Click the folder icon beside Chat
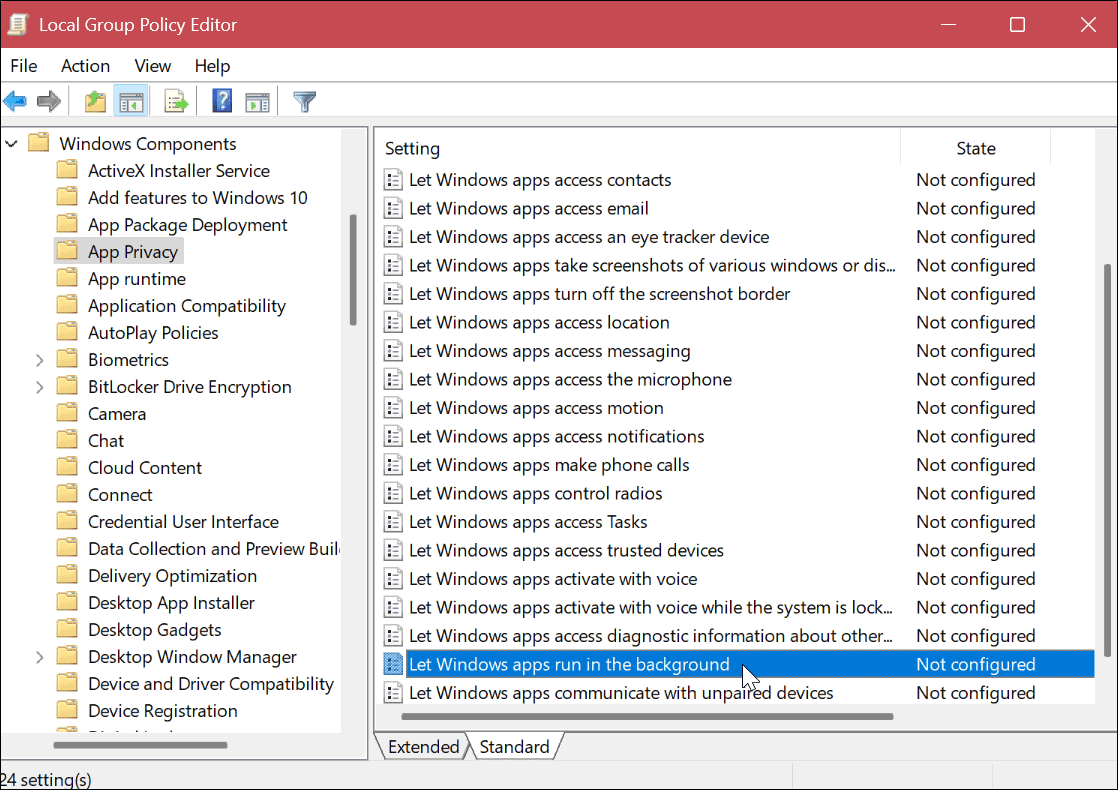 click(x=67, y=440)
